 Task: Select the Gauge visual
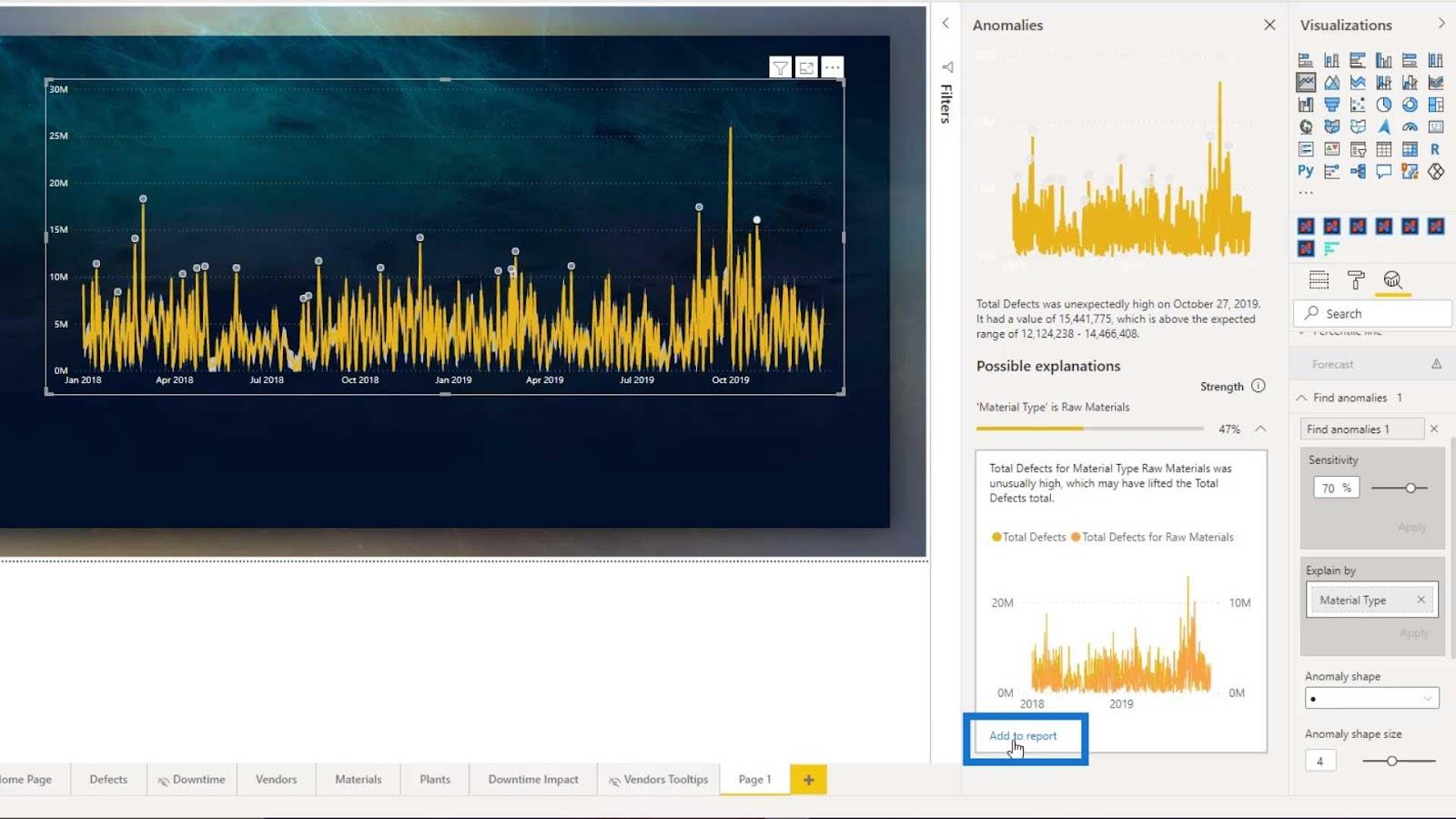[x=1410, y=126]
